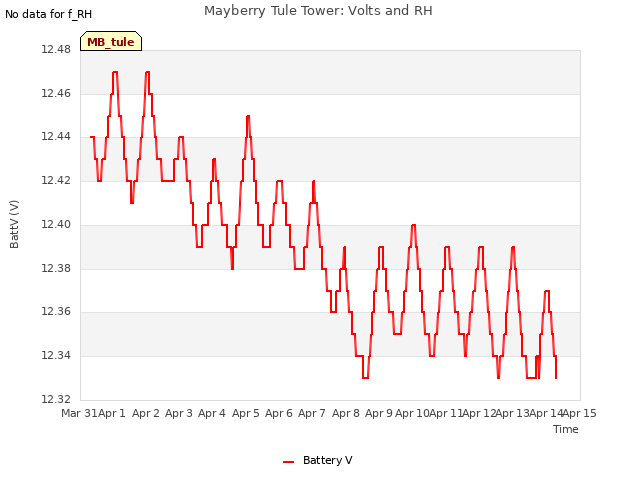Click the Apr 3 x-axis date label
This screenshot has width=640, height=480.
click(x=179, y=413)
